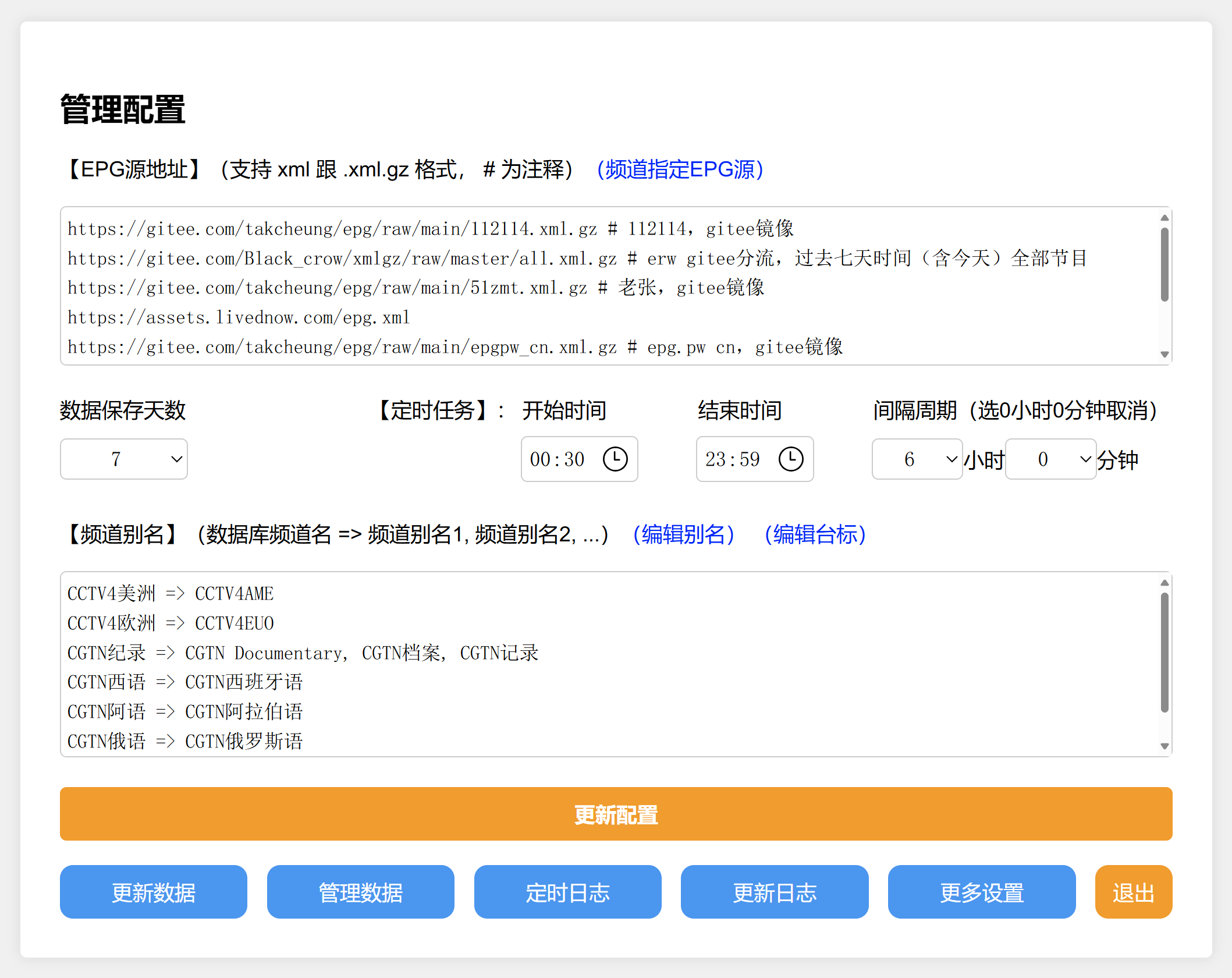
Task: Open the 编辑台标 link
Action: point(815,534)
